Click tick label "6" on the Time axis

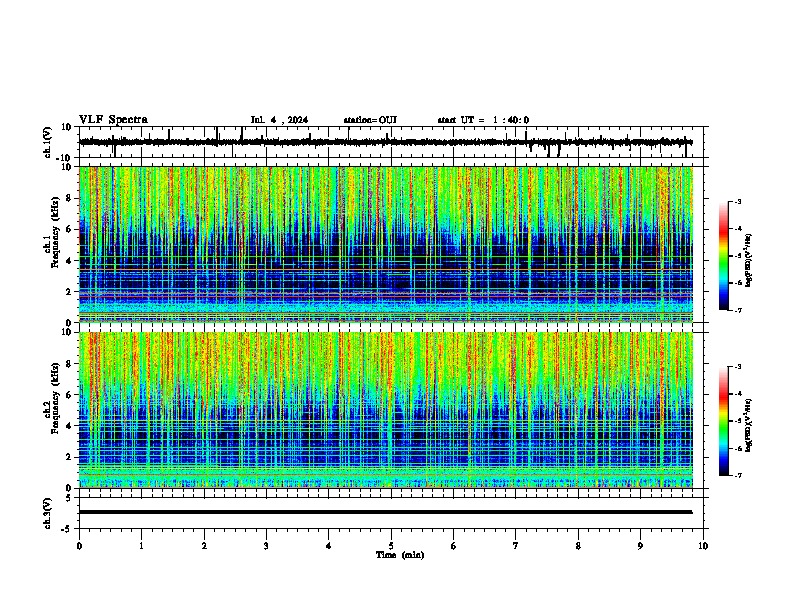pyautogui.click(x=454, y=546)
